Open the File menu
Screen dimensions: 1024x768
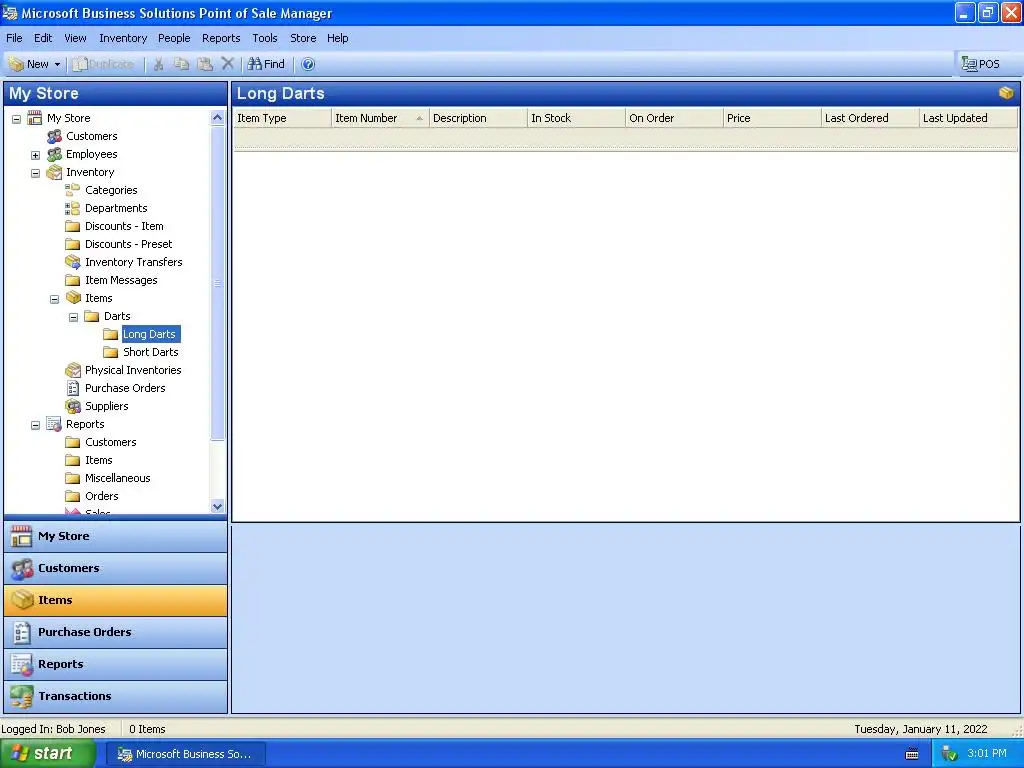[x=14, y=38]
